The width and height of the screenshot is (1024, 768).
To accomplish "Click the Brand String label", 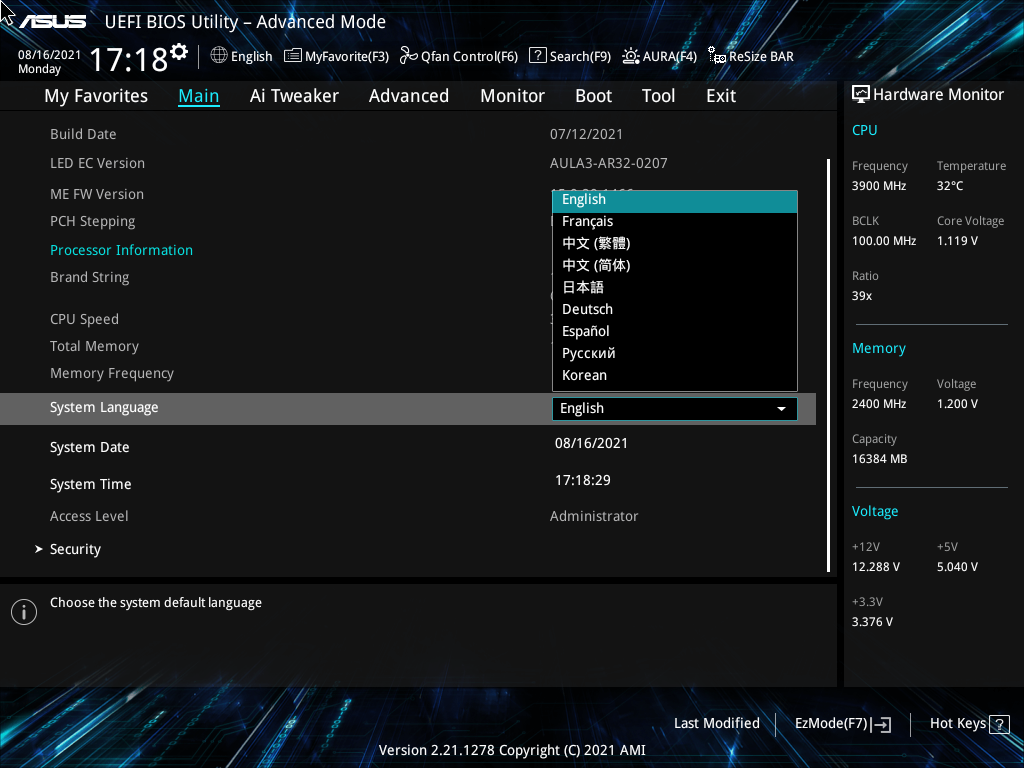I will pos(89,278).
